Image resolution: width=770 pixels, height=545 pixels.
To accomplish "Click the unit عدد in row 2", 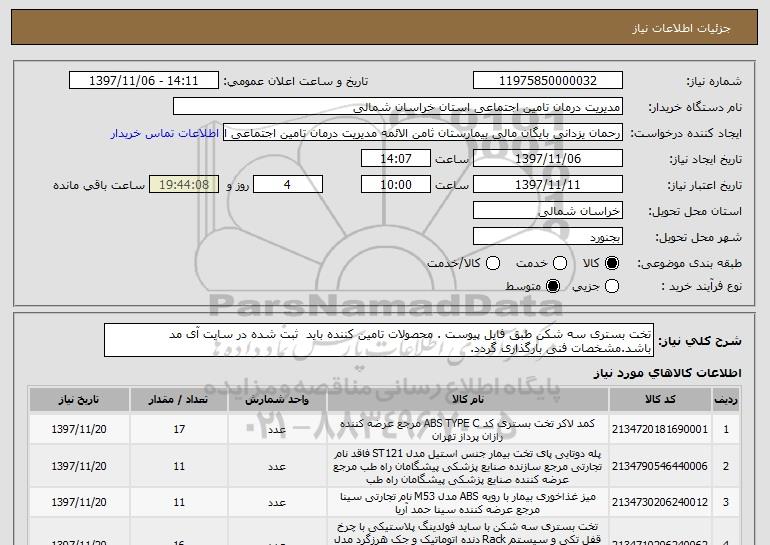I will point(277,466).
